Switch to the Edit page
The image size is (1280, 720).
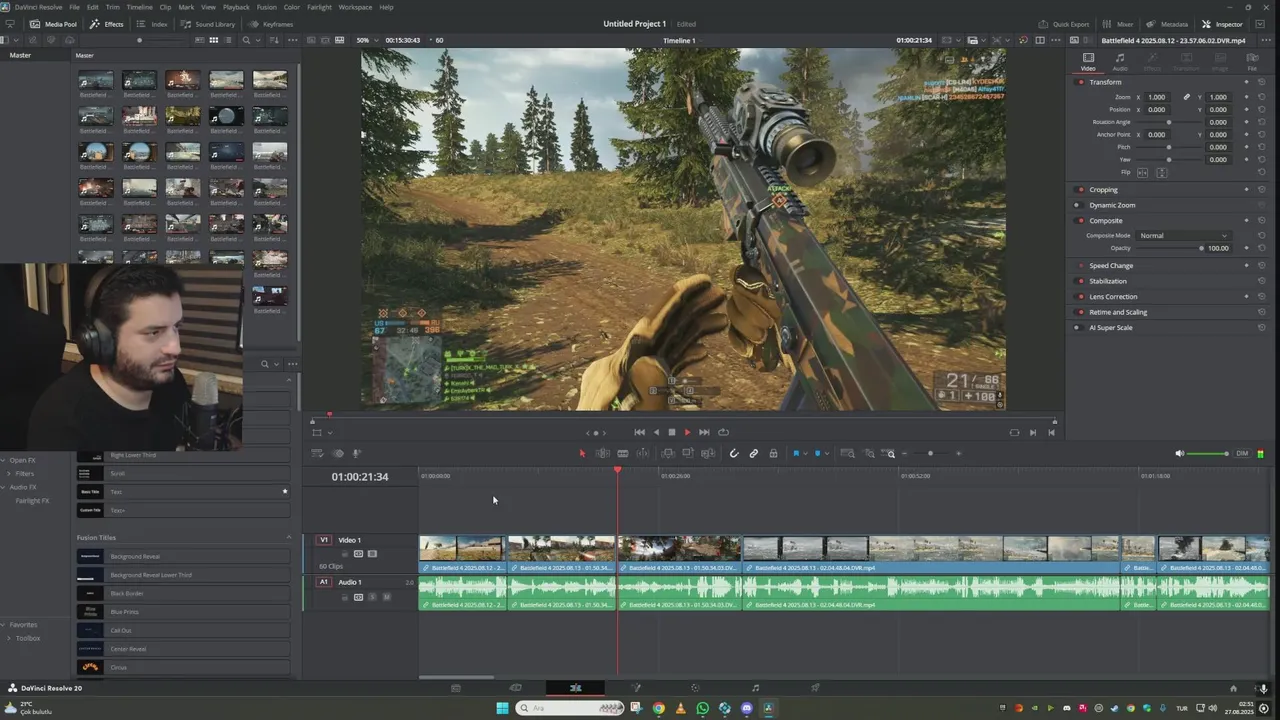point(575,688)
